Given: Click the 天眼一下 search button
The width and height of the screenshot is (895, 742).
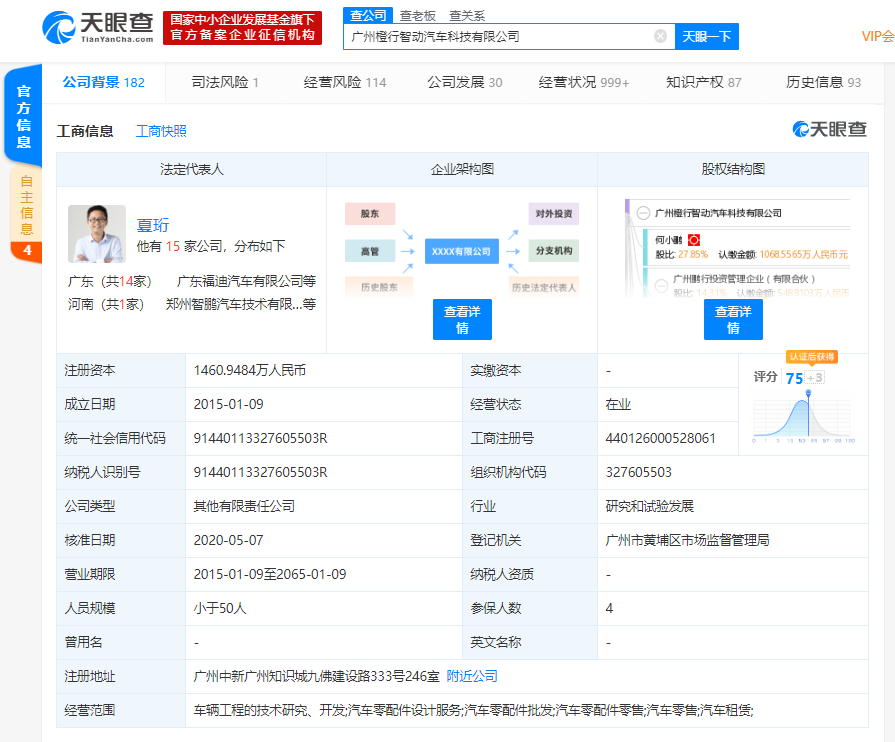Looking at the screenshot, I should (x=707, y=37).
